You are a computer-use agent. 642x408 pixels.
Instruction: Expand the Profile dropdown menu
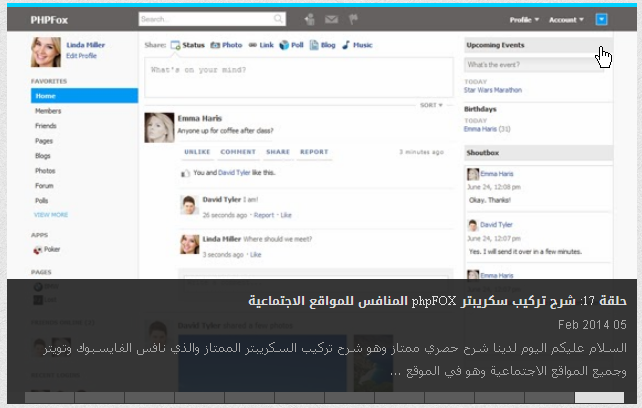[524, 20]
